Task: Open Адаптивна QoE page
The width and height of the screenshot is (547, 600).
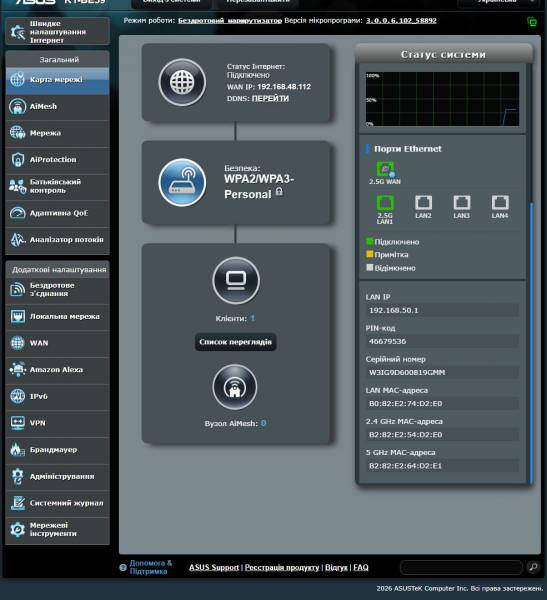Action: (58, 213)
